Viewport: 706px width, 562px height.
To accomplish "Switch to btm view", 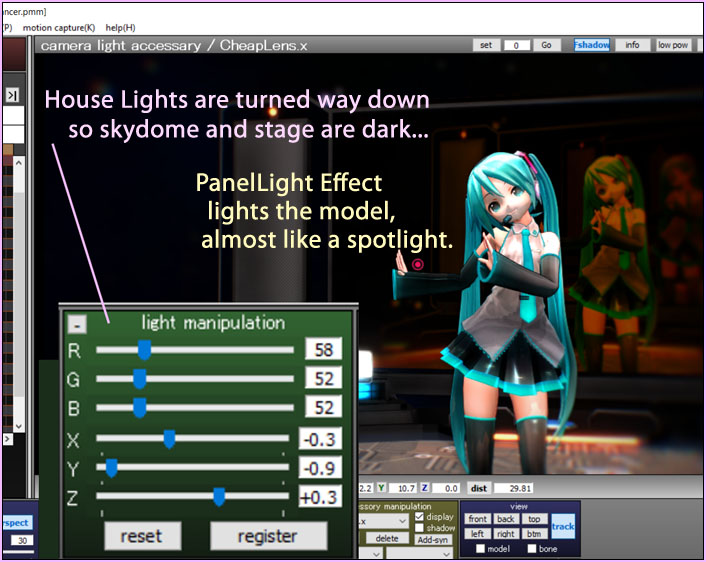I will click(x=534, y=534).
